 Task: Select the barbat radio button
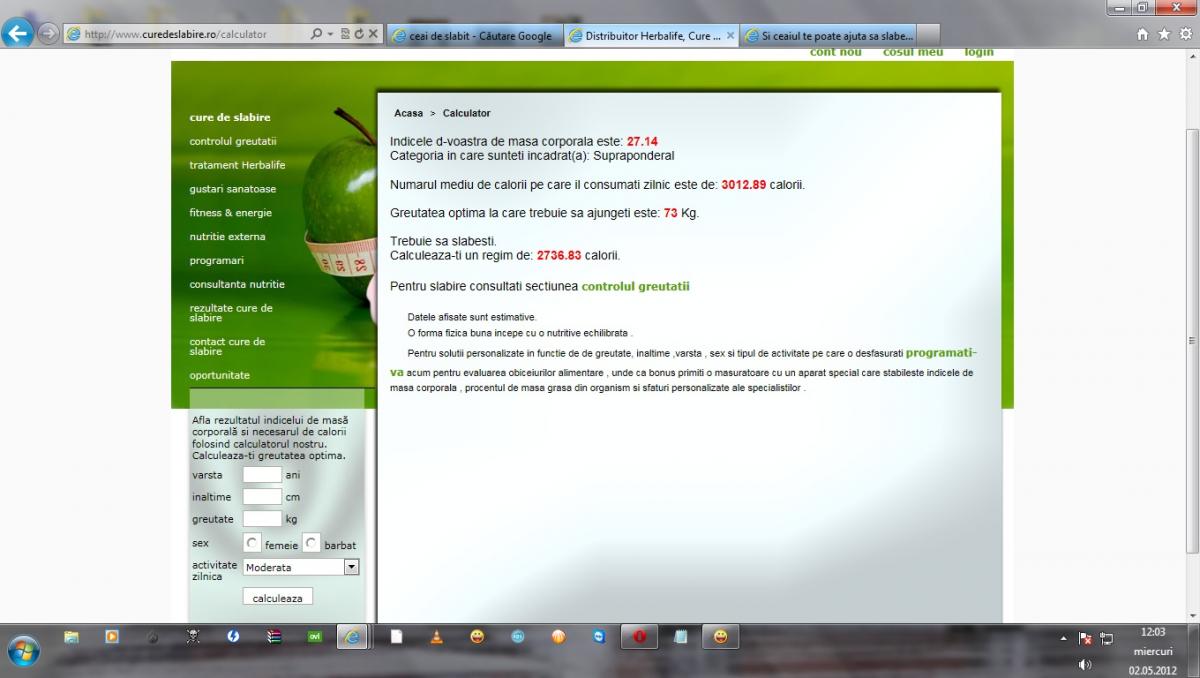pyautogui.click(x=312, y=543)
